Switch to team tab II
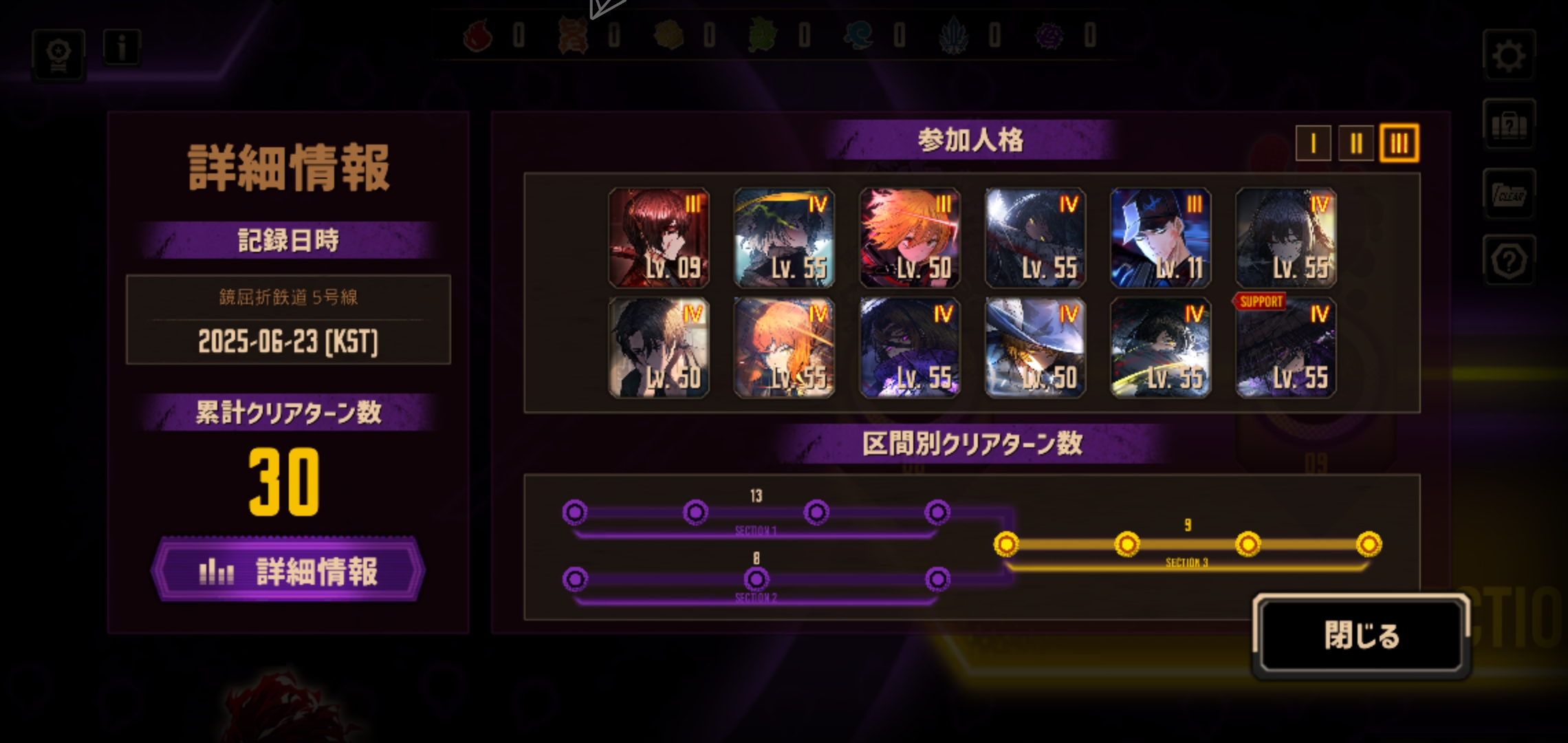Image resolution: width=1568 pixels, height=743 pixels. coord(1356,143)
